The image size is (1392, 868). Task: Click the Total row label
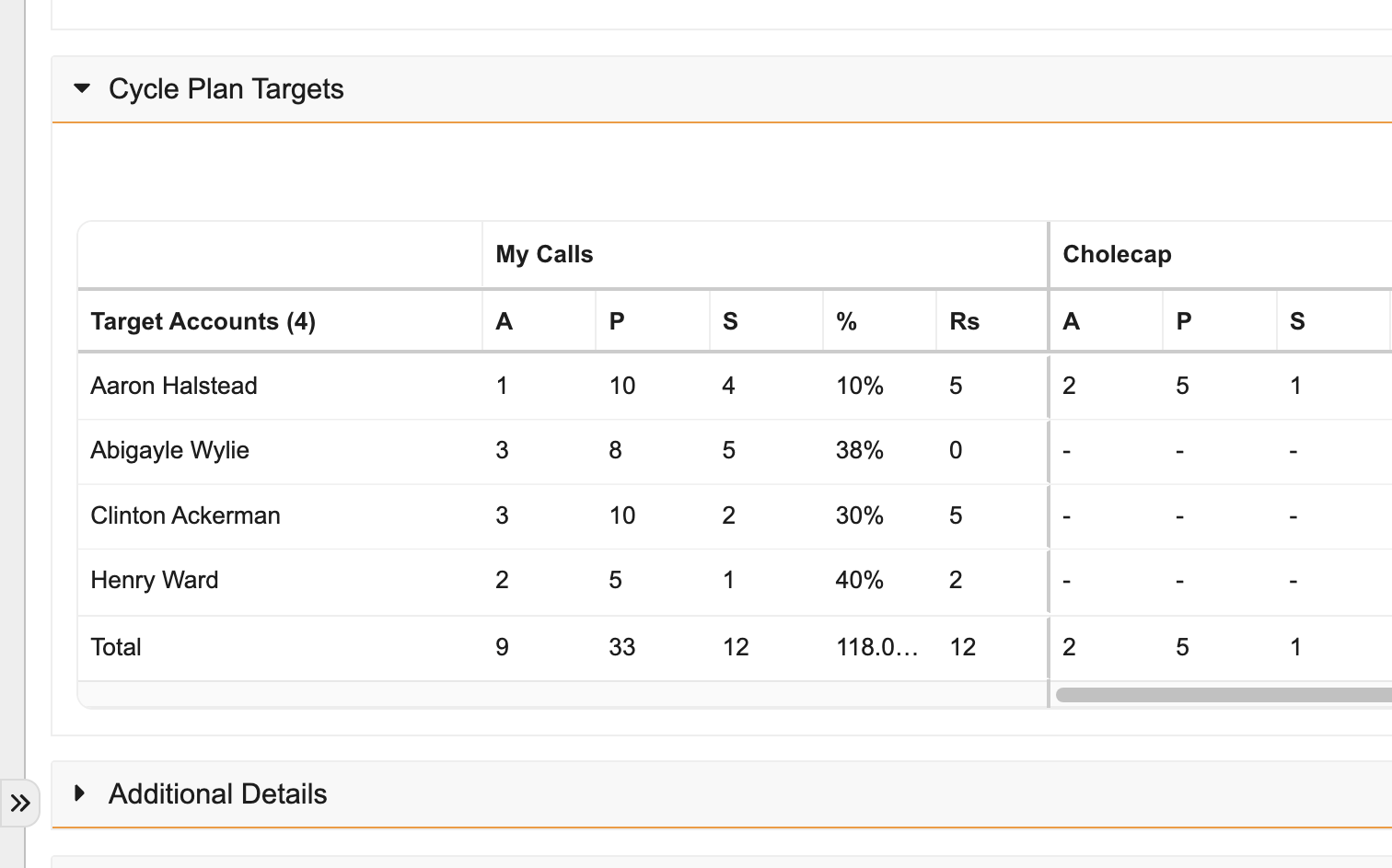[116, 647]
